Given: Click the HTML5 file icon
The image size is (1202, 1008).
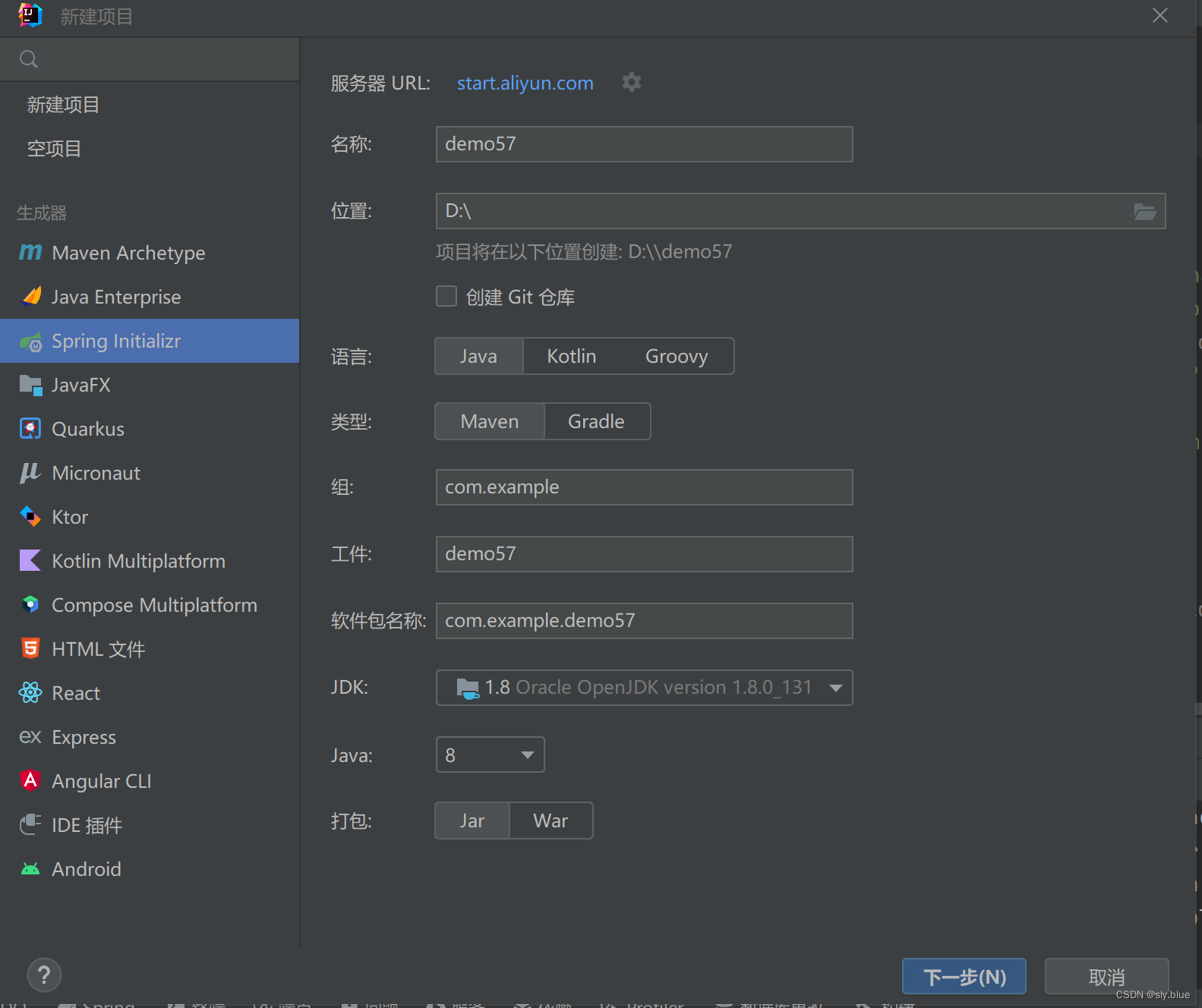Looking at the screenshot, I should (30, 648).
